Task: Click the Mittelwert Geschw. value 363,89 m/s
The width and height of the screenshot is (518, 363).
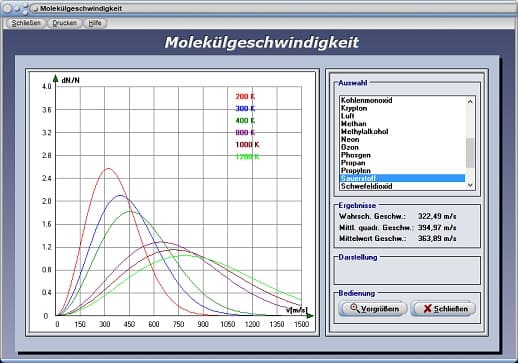Action: [x=437, y=238]
